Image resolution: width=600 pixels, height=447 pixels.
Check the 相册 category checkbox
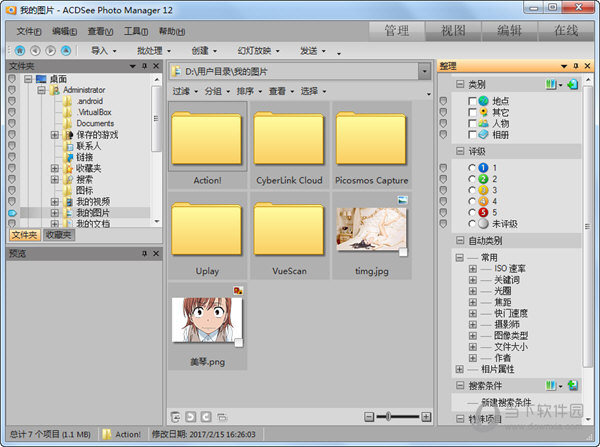[x=472, y=134]
